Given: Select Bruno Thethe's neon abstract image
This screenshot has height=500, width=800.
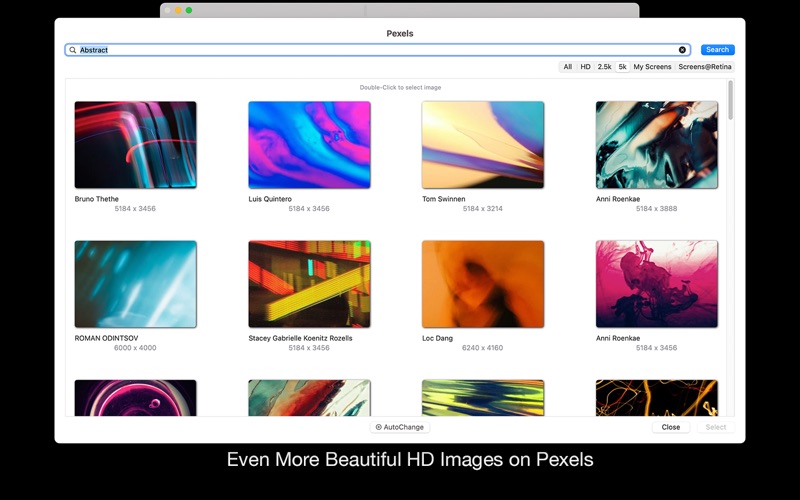Looking at the screenshot, I should coord(135,145).
